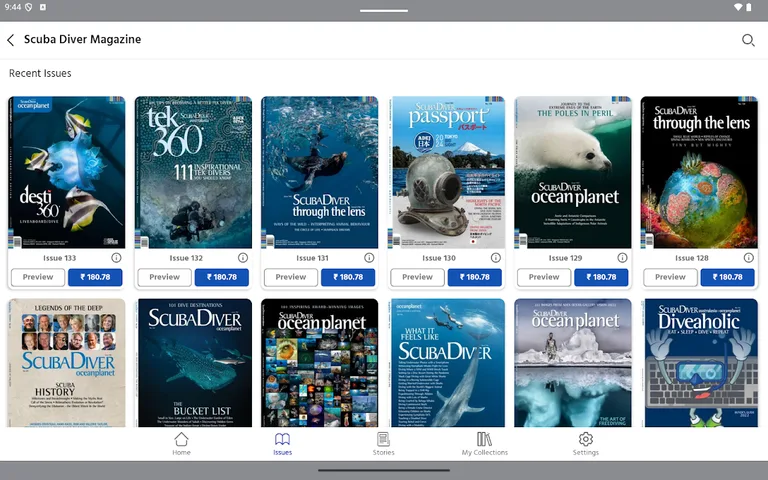768x480 pixels.
Task: Open the Diveaholic cover
Action: tap(699, 363)
